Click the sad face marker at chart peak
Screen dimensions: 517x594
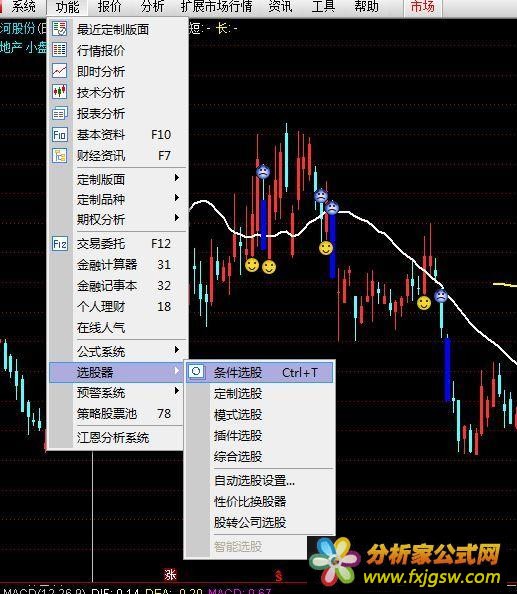263,172
